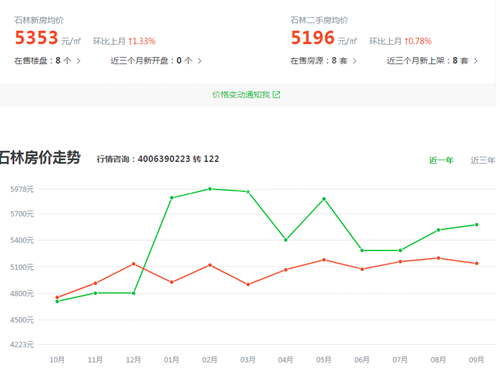Click the external link icon beside 价格变动通知我
500x378 pixels.
[x=276, y=95]
